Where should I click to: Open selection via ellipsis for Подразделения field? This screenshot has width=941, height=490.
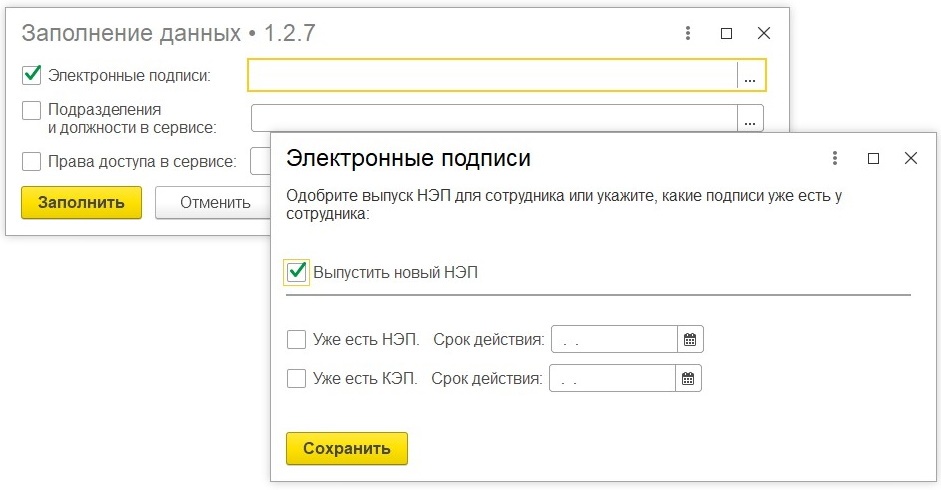(750, 118)
